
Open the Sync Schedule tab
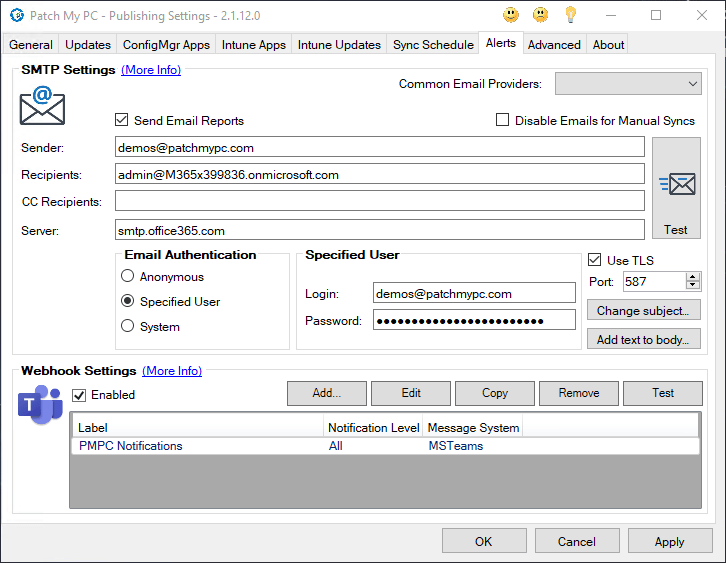coord(433,44)
